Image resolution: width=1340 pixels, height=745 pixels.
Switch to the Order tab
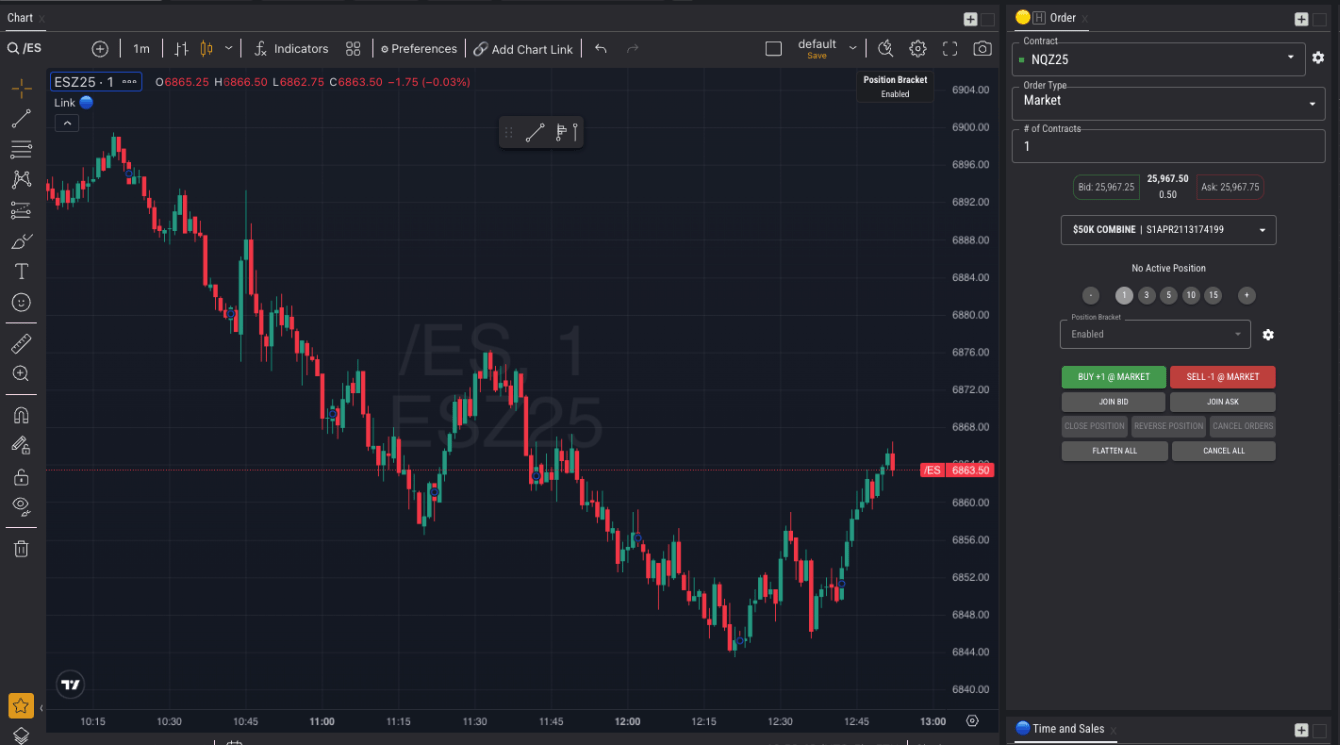tap(1063, 18)
